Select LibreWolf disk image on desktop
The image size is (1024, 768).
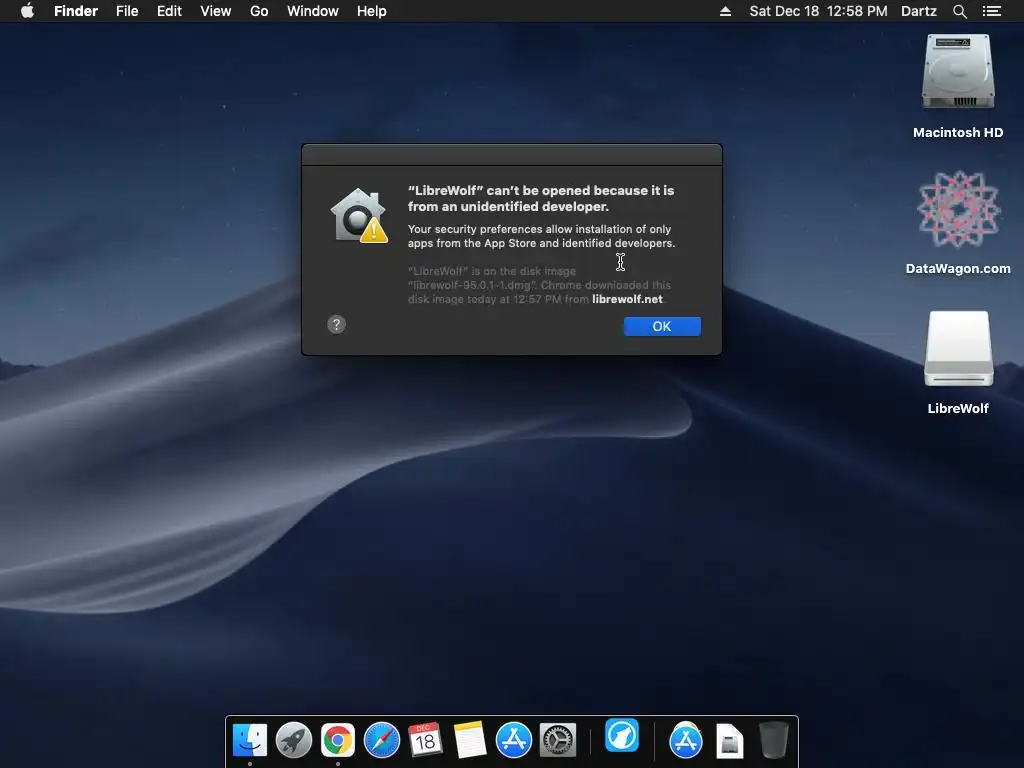pos(958,349)
